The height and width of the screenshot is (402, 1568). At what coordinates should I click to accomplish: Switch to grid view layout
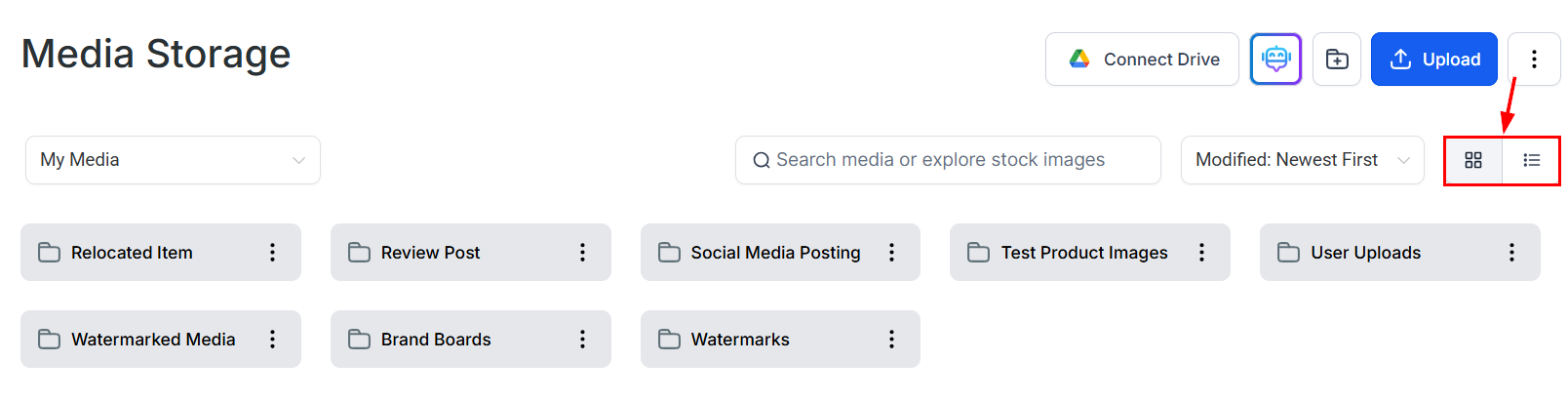pos(1472,160)
